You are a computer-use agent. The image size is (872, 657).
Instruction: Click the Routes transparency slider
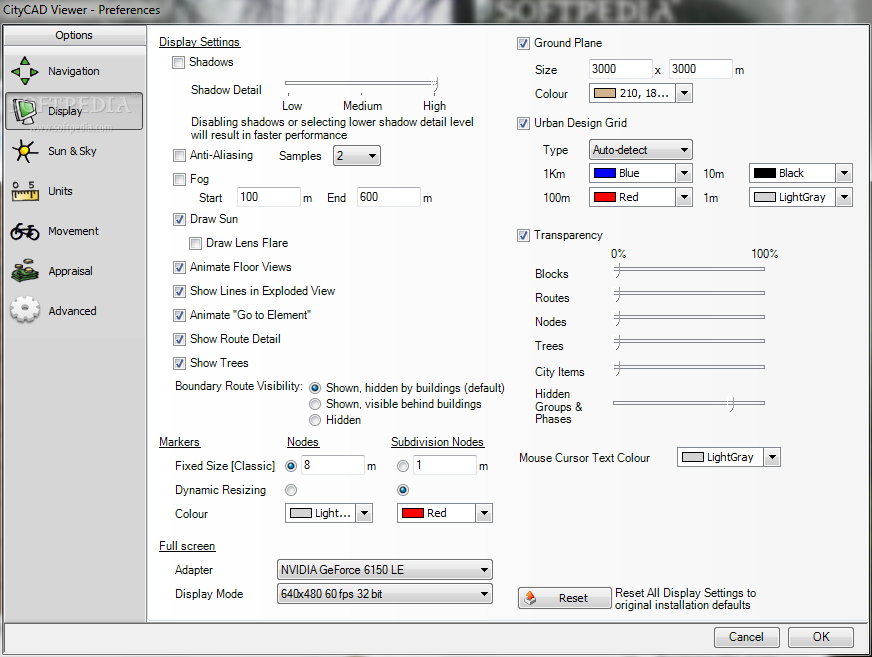point(689,293)
